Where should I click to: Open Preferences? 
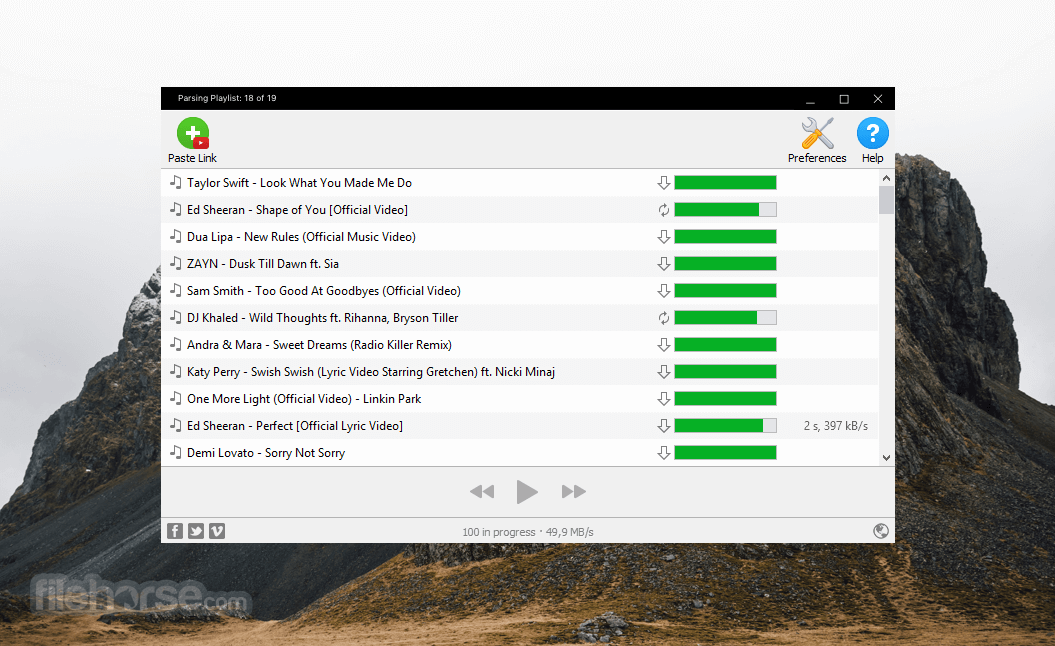pyautogui.click(x=816, y=134)
